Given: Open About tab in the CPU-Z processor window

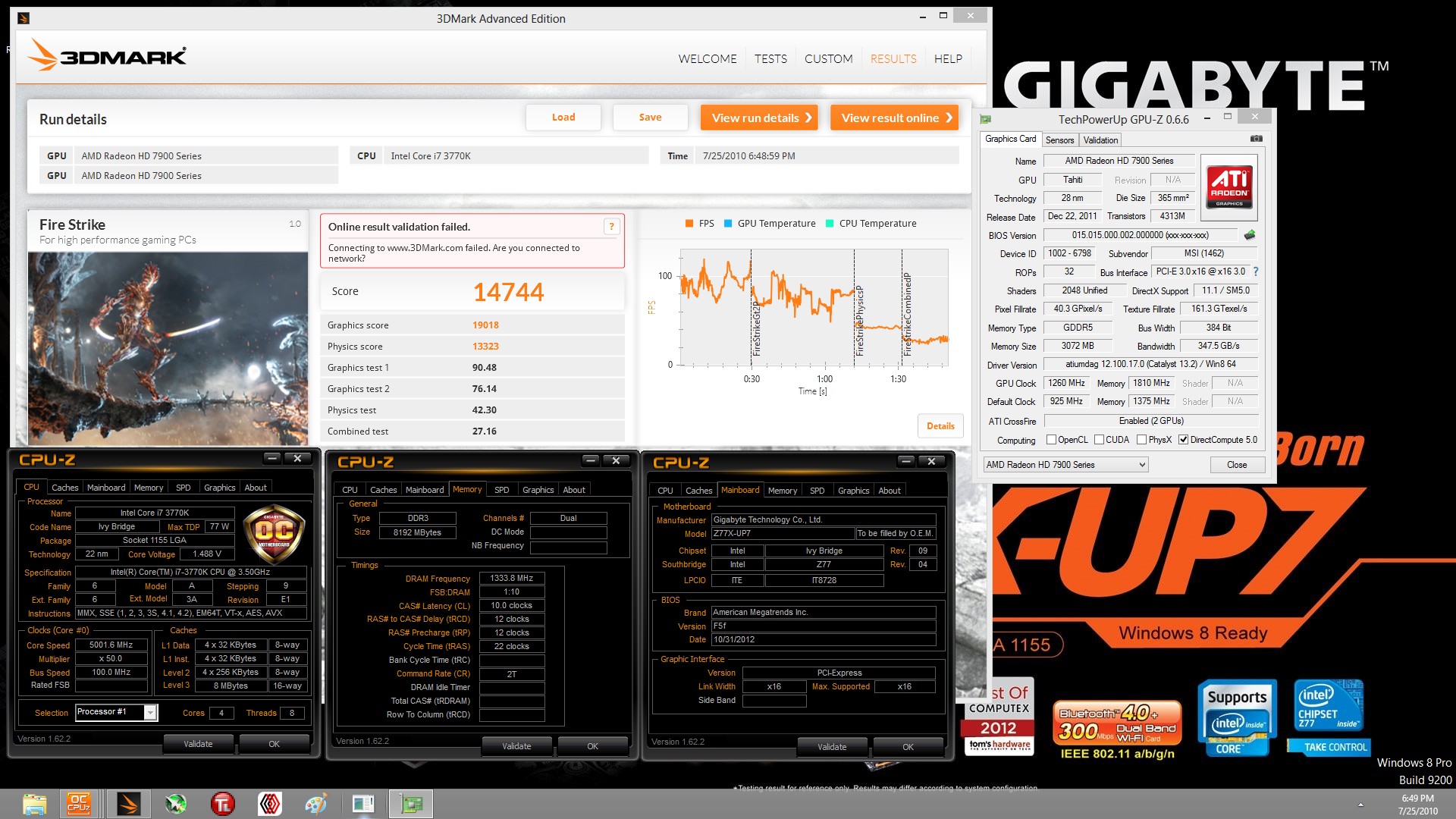Looking at the screenshot, I should click(255, 488).
